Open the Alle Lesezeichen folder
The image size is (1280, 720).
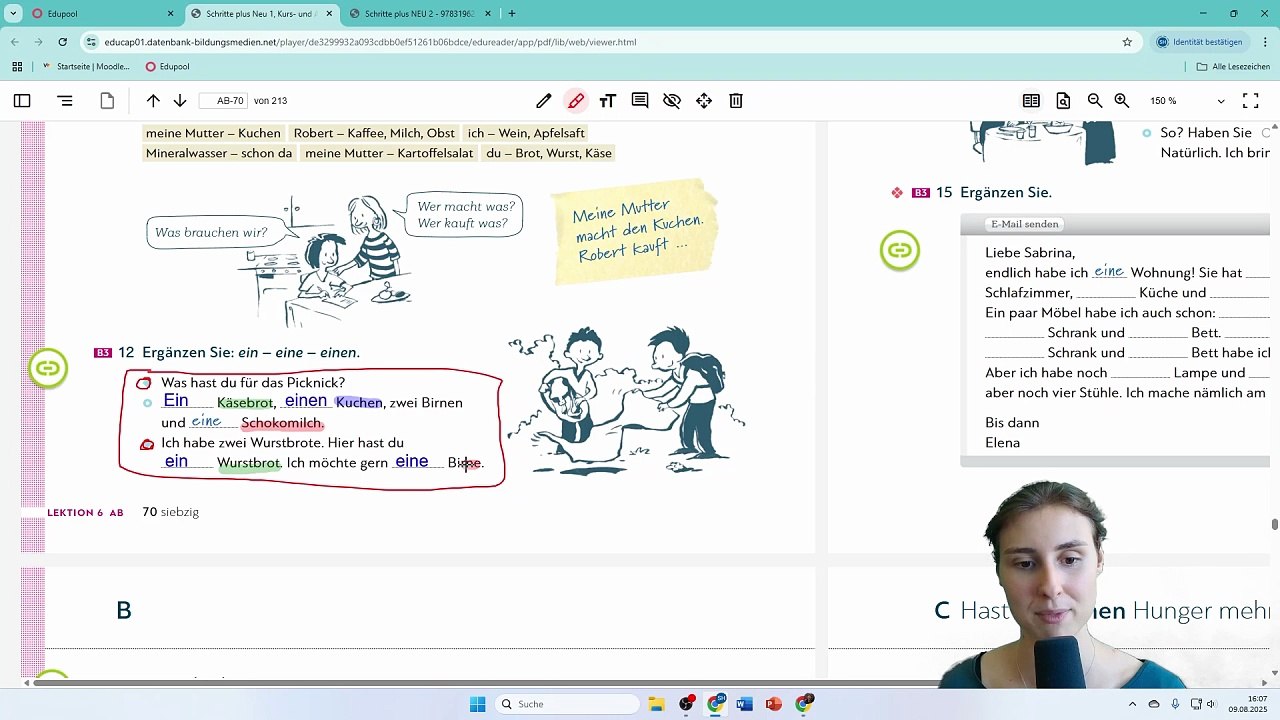point(1233,67)
